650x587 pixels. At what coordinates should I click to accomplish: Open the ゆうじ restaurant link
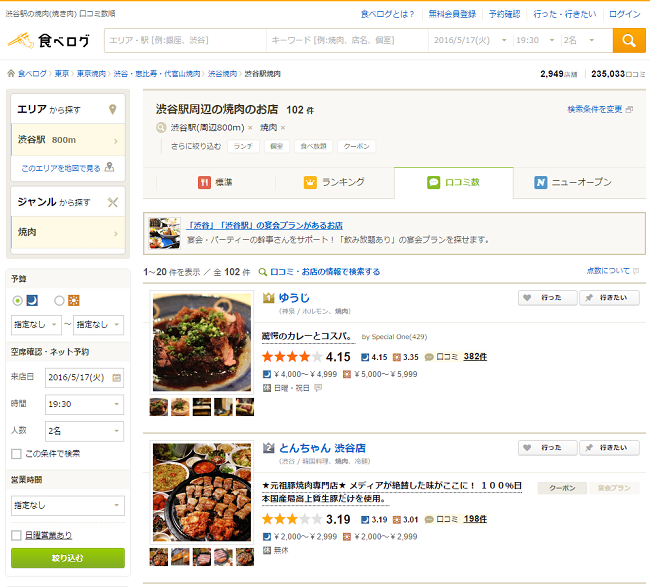294,298
